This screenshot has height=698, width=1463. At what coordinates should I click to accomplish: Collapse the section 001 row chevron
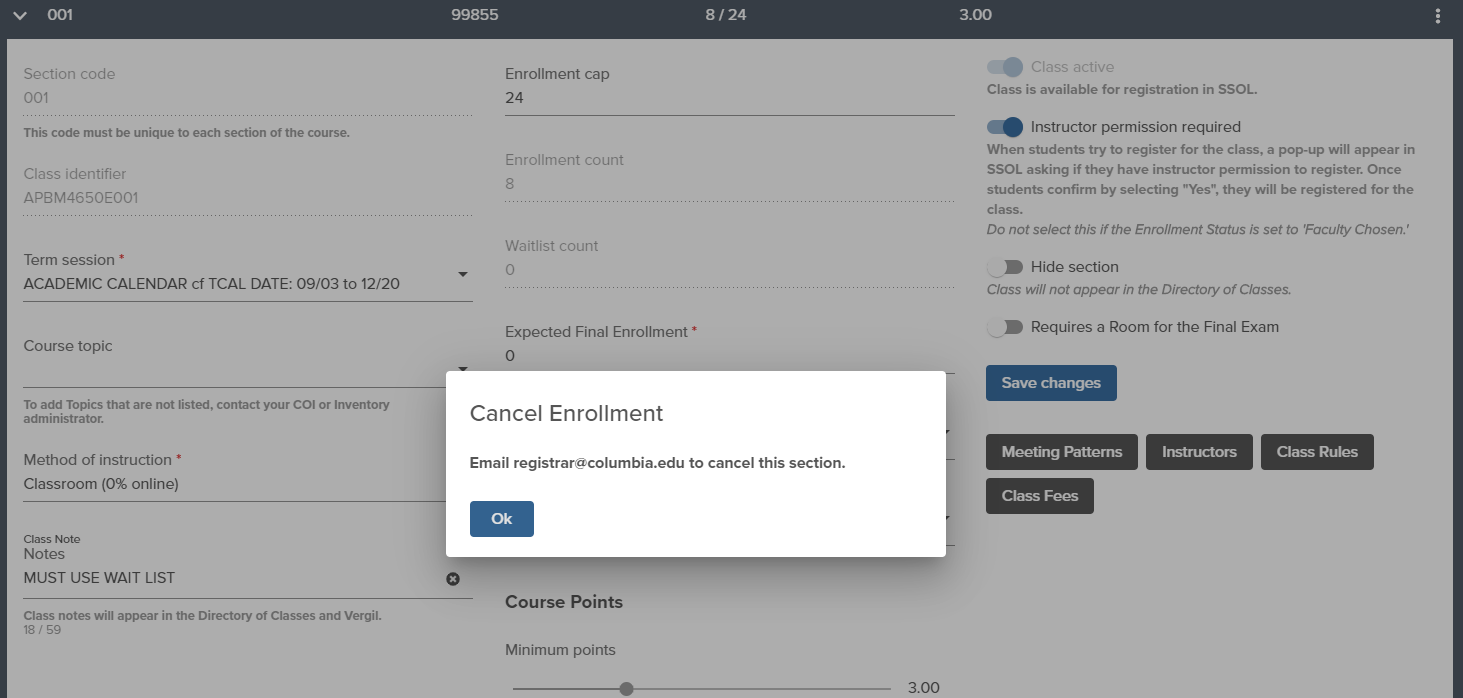[22, 15]
